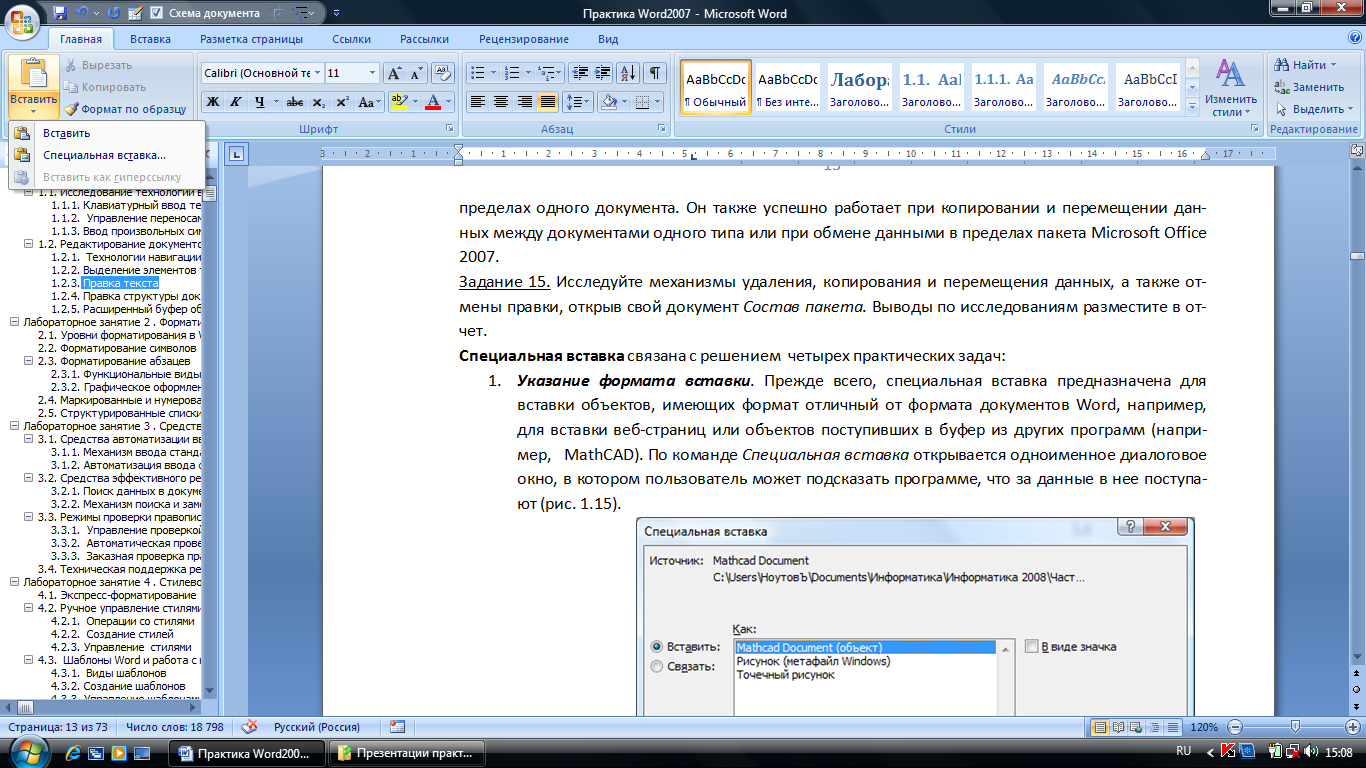This screenshot has height=768, width=1366.
Task: Align text left
Action: [x=478, y=102]
